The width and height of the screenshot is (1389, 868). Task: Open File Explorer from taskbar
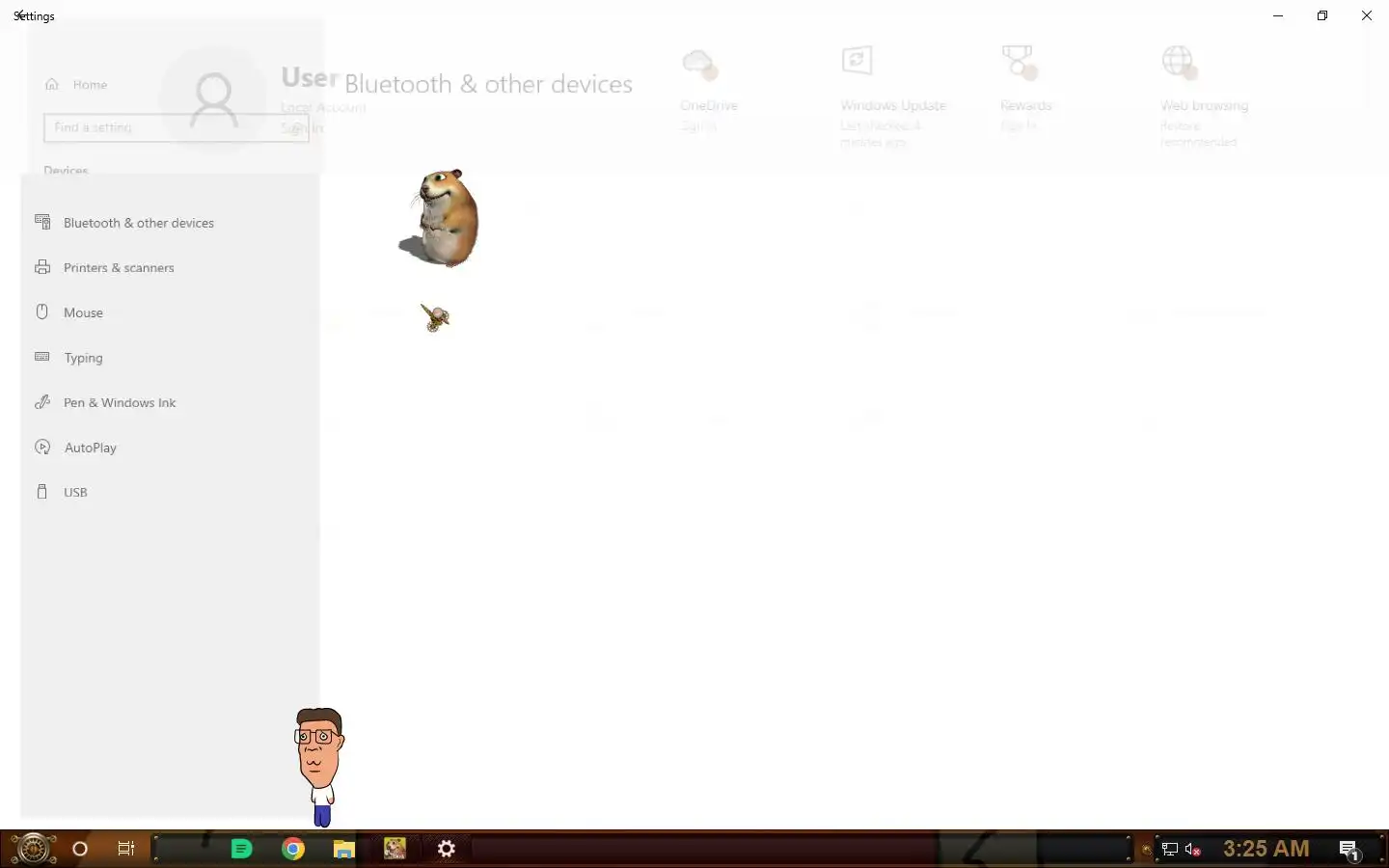pyautogui.click(x=344, y=849)
